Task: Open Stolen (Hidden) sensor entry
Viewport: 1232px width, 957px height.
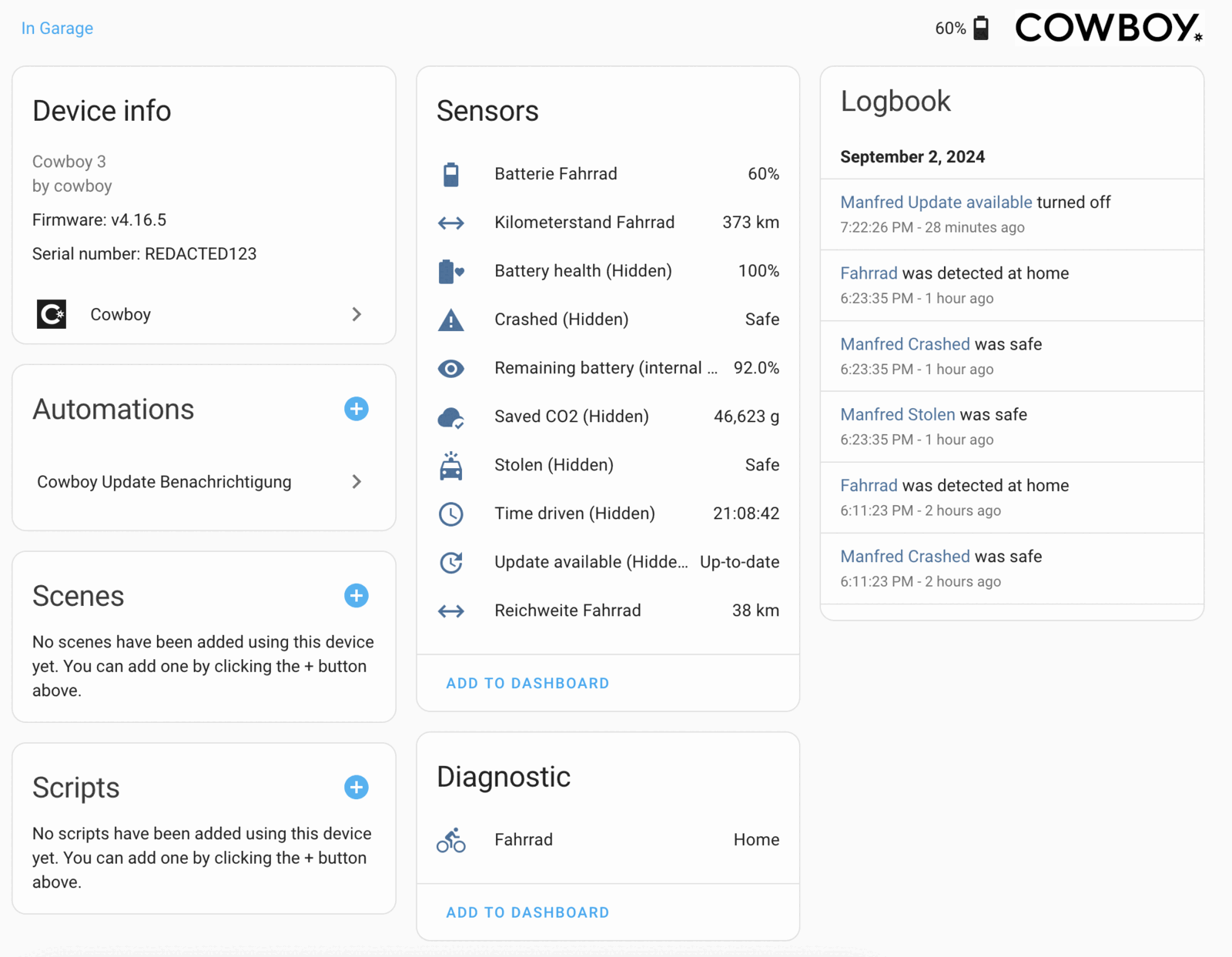Action: 608,465
